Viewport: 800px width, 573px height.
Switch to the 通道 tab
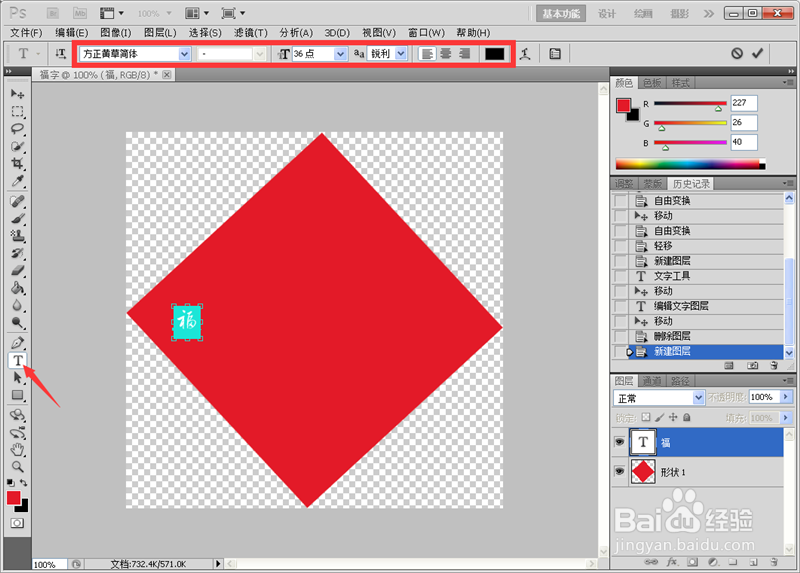[x=652, y=381]
